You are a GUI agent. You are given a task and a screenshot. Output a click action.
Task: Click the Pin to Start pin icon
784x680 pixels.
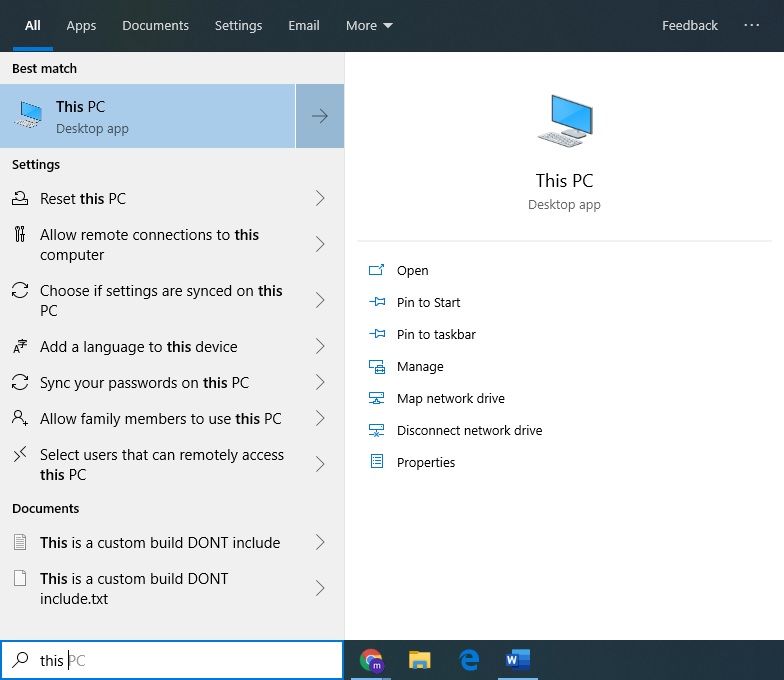(377, 302)
